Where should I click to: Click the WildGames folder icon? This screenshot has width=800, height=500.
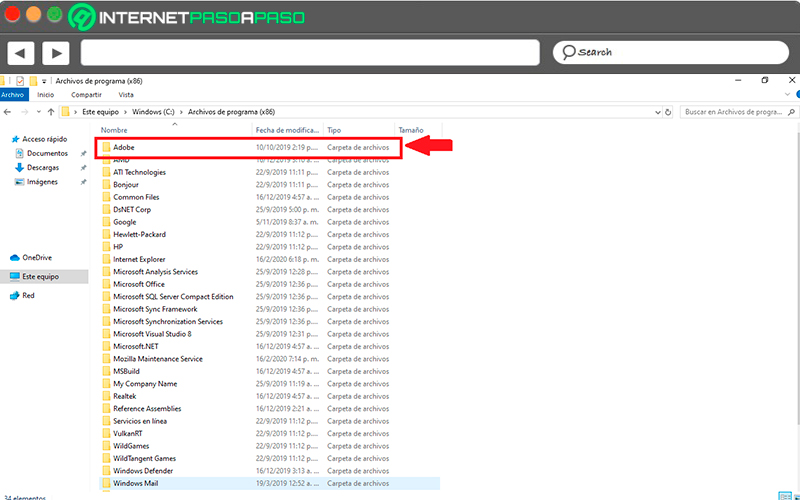(x=106, y=446)
